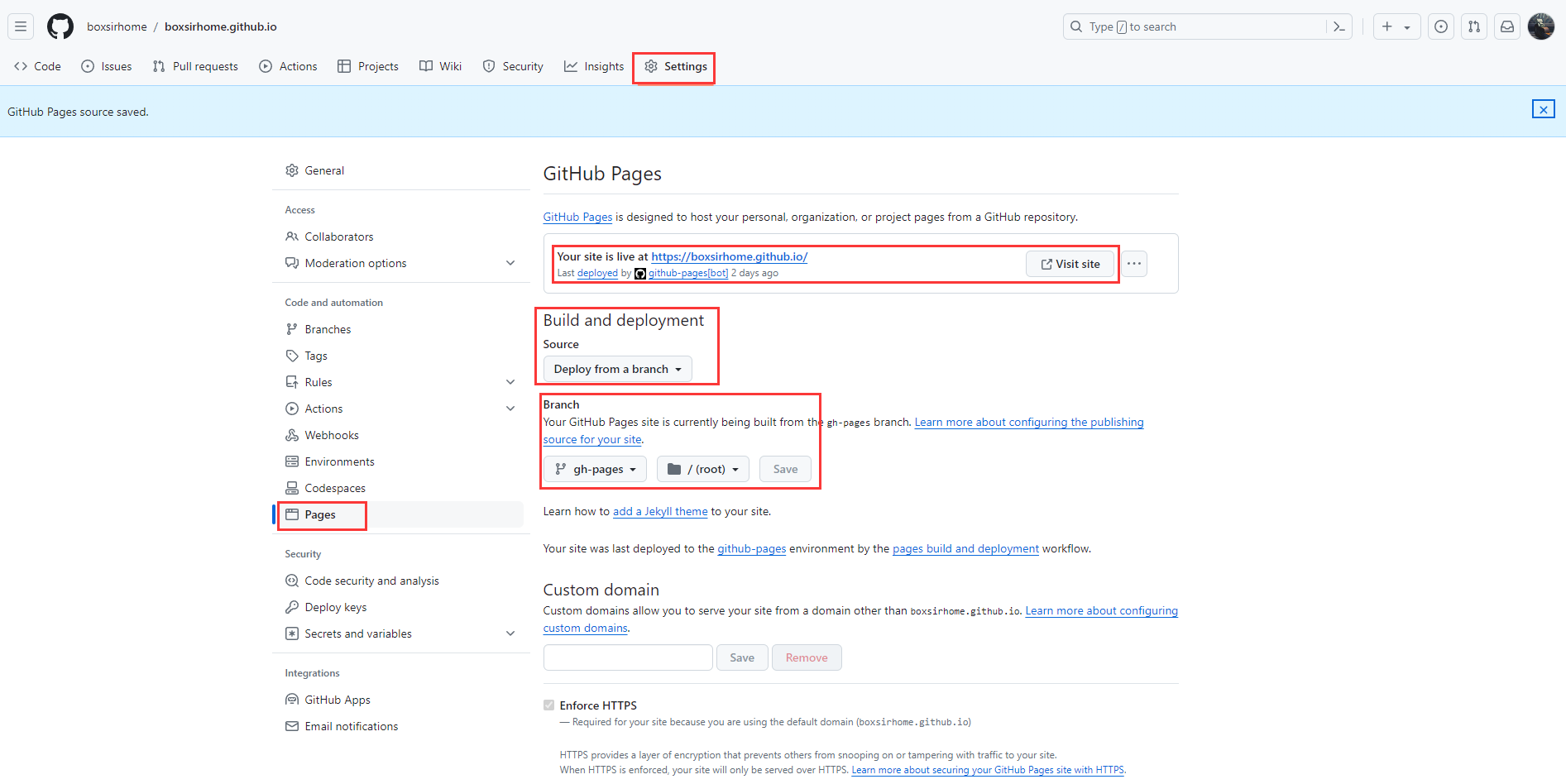Expand Secrets and variables chevron
Image resolution: width=1566 pixels, height=784 pixels.
(x=510, y=633)
